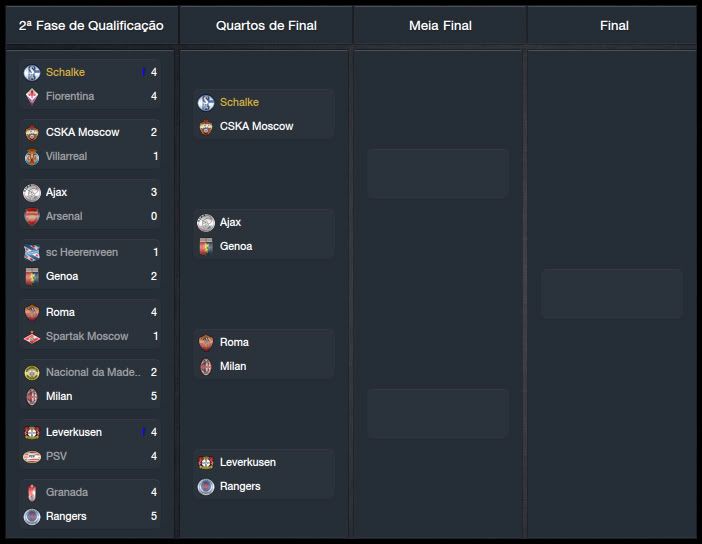This screenshot has height=544, width=702.
Task: Click the Schalke club crest in the qualification round
Action: pyautogui.click(x=31, y=72)
